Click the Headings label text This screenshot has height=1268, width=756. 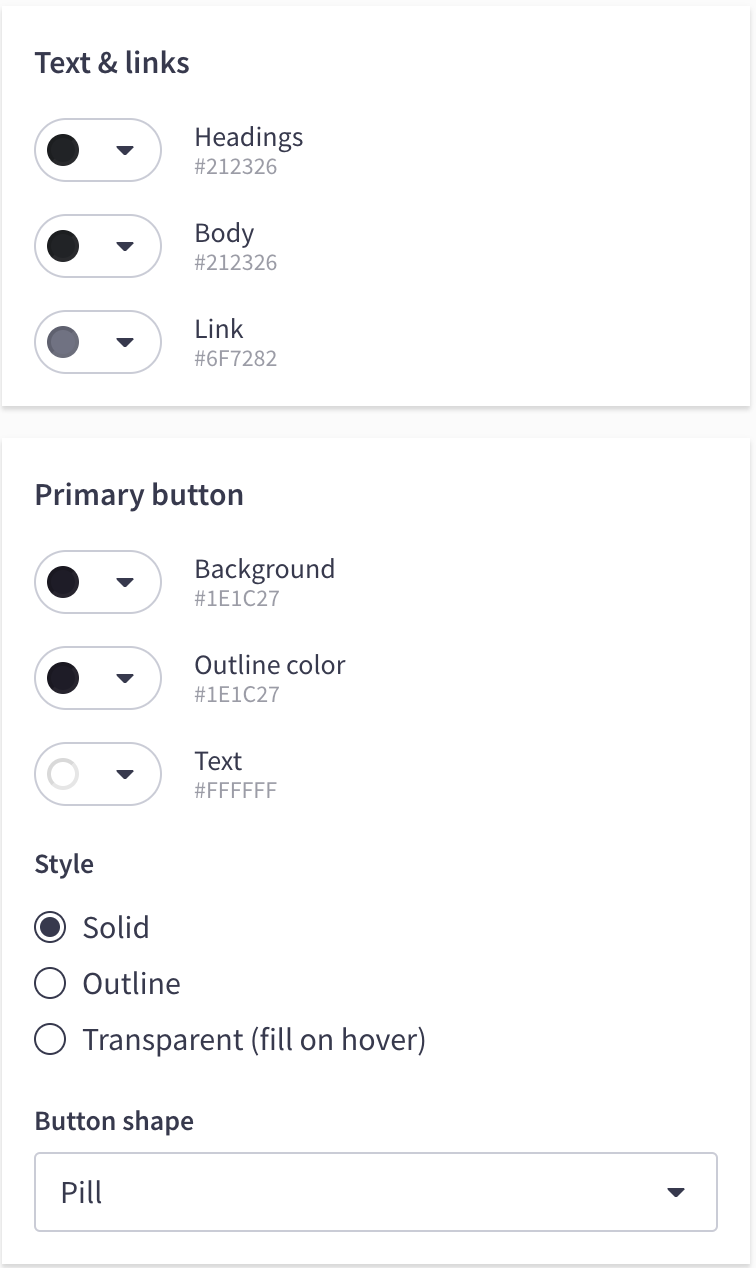point(249,137)
